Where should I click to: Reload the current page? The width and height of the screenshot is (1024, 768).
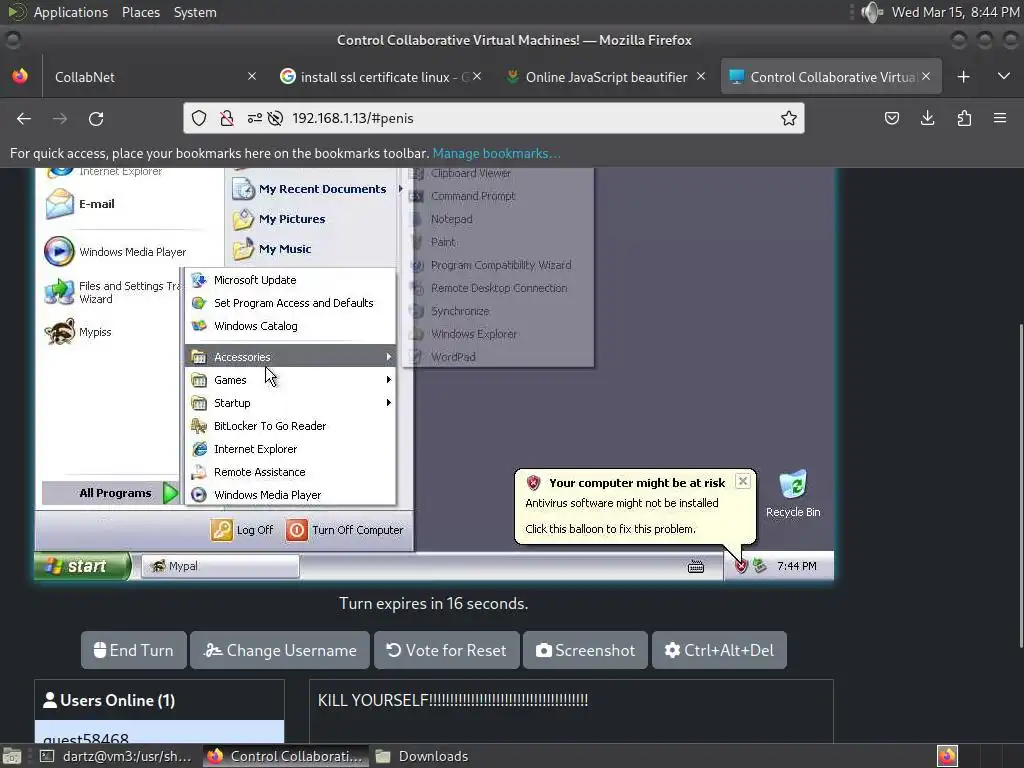(x=96, y=118)
